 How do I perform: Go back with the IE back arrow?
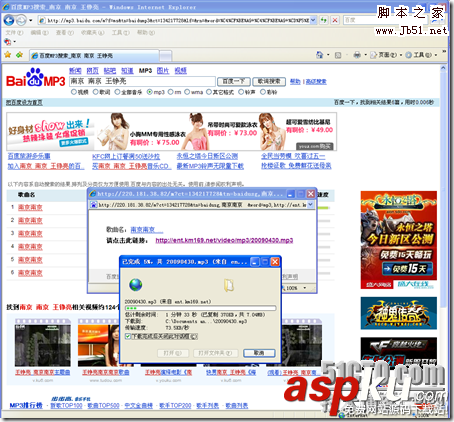click(x=9, y=20)
